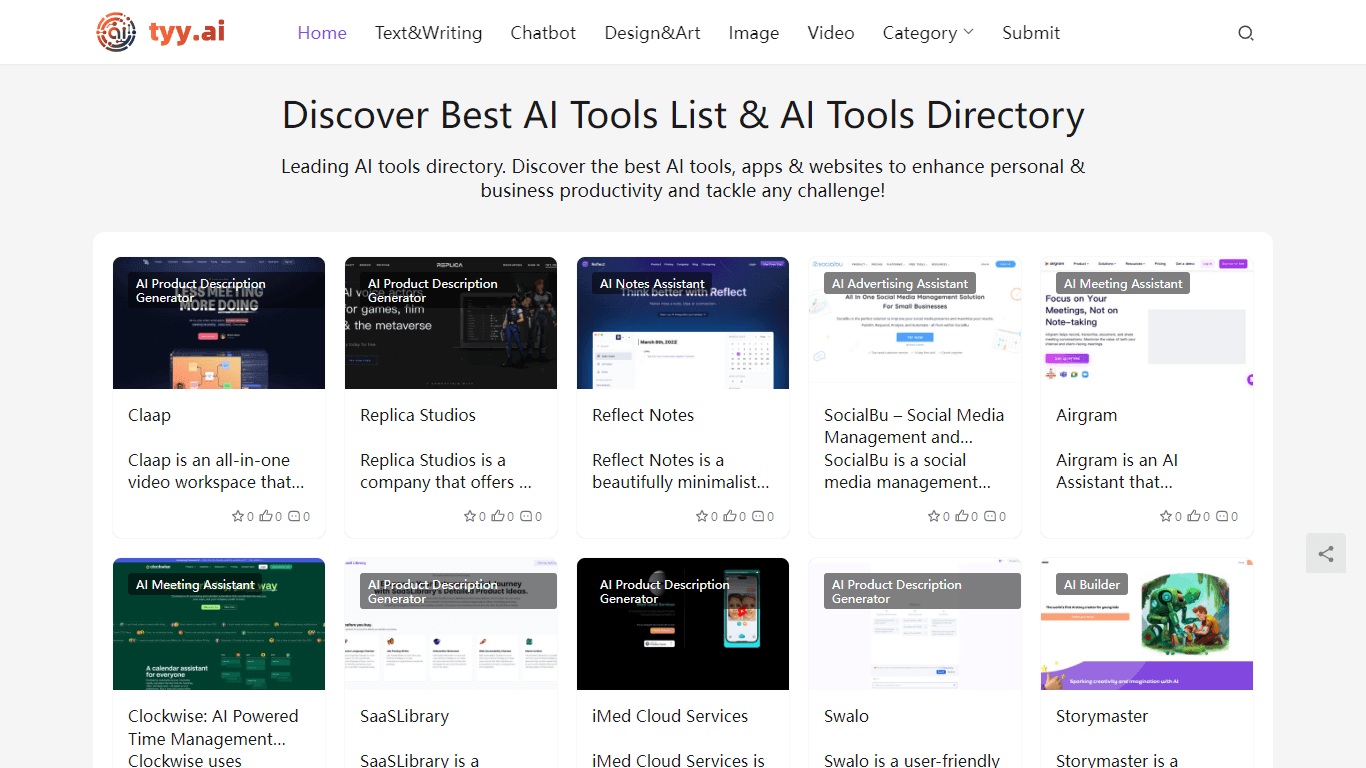
Task: Open the Submit link in navigation
Action: click(x=1031, y=33)
